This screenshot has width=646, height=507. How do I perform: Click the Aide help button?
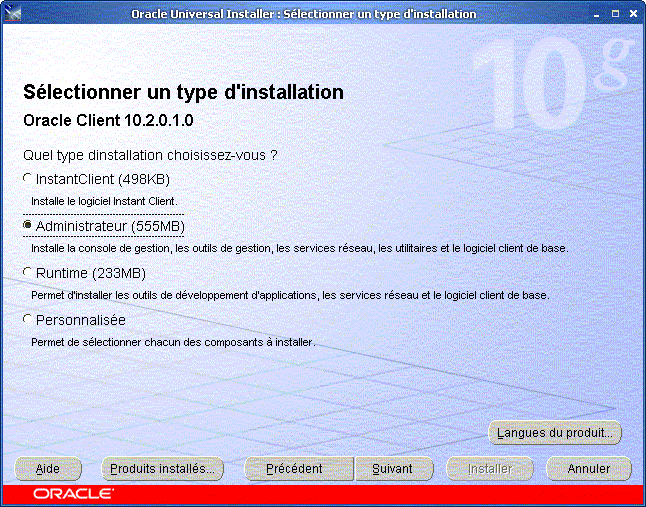click(48, 468)
